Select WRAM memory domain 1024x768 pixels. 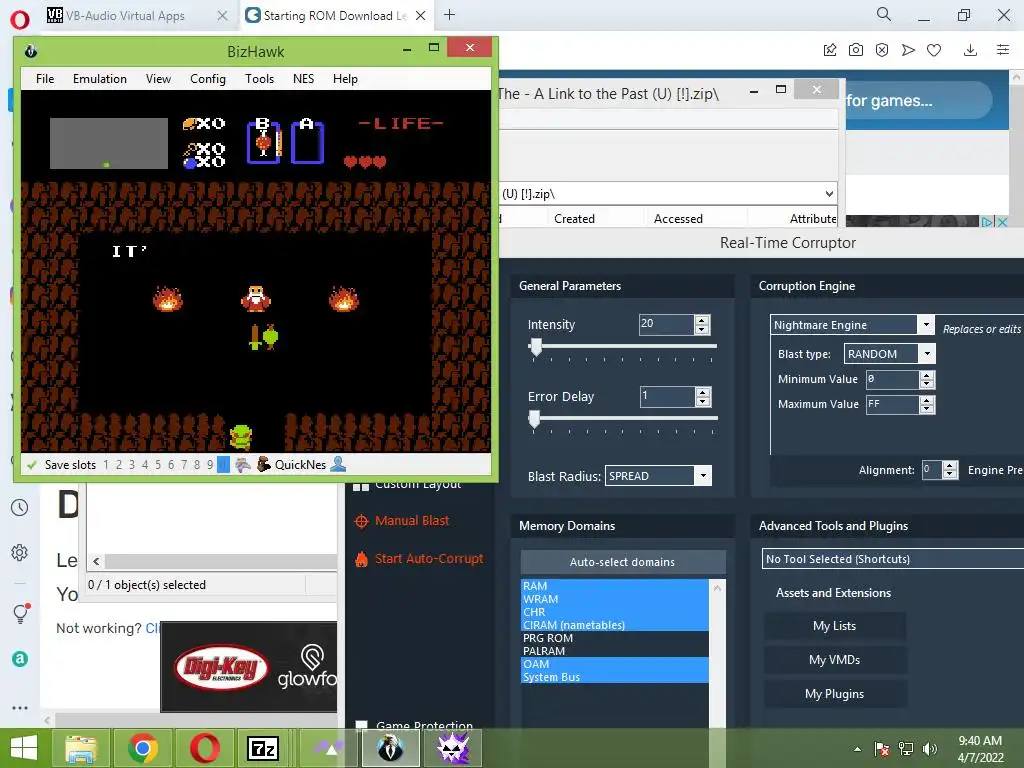615,599
